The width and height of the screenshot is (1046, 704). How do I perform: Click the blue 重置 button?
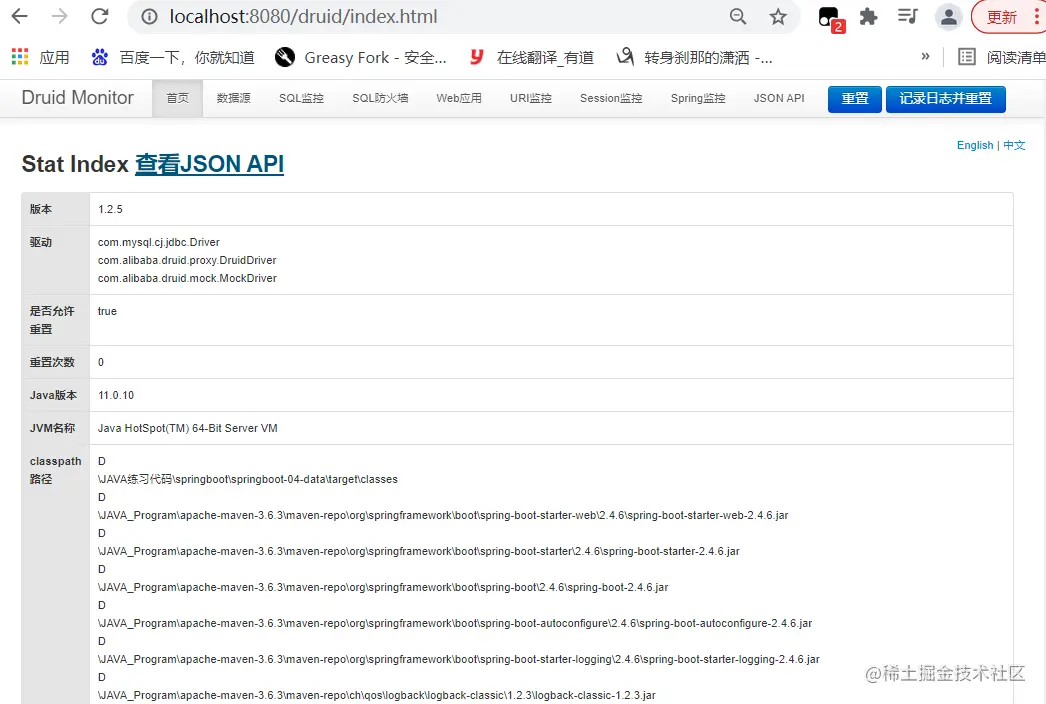[x=855, y=99]
